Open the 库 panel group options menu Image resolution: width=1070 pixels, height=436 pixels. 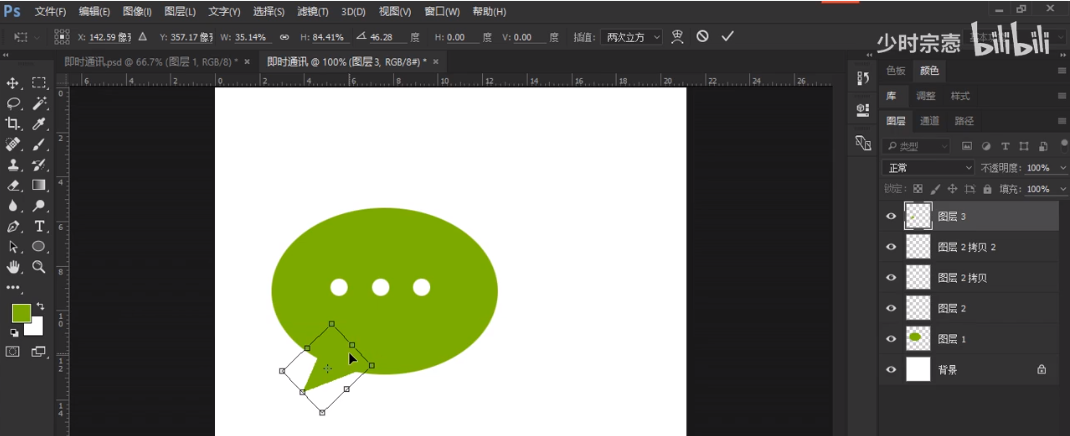[1062, 96]
